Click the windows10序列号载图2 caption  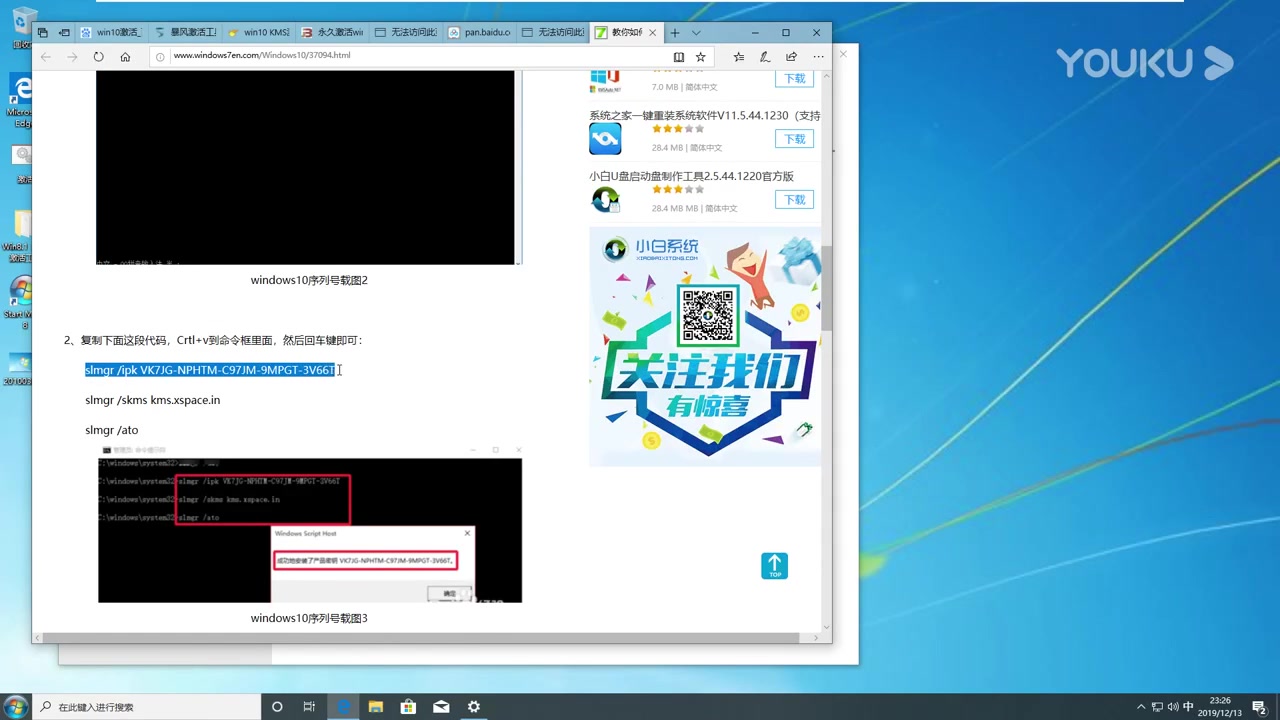pos(309,280)
